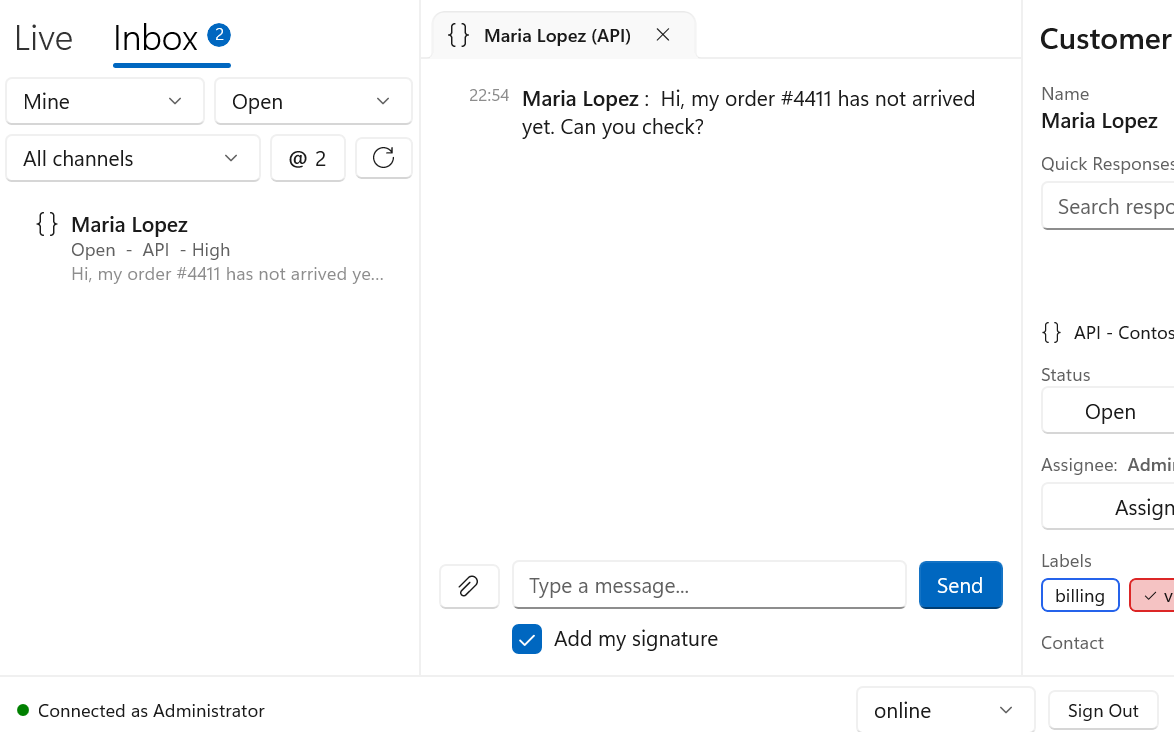1174x732 pixels.
Task: Click the Inbox unread count badge
Action: pyautogui.click(x=219, y=34)
